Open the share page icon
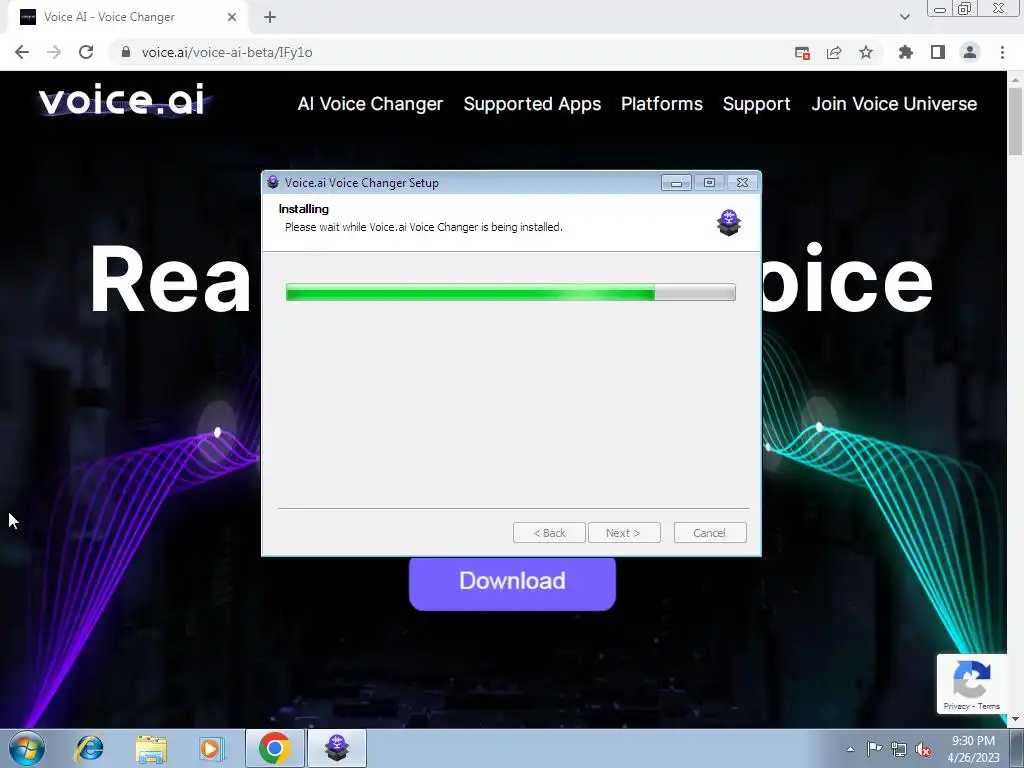Screen dimensions: 1024x768 point(834,52)
